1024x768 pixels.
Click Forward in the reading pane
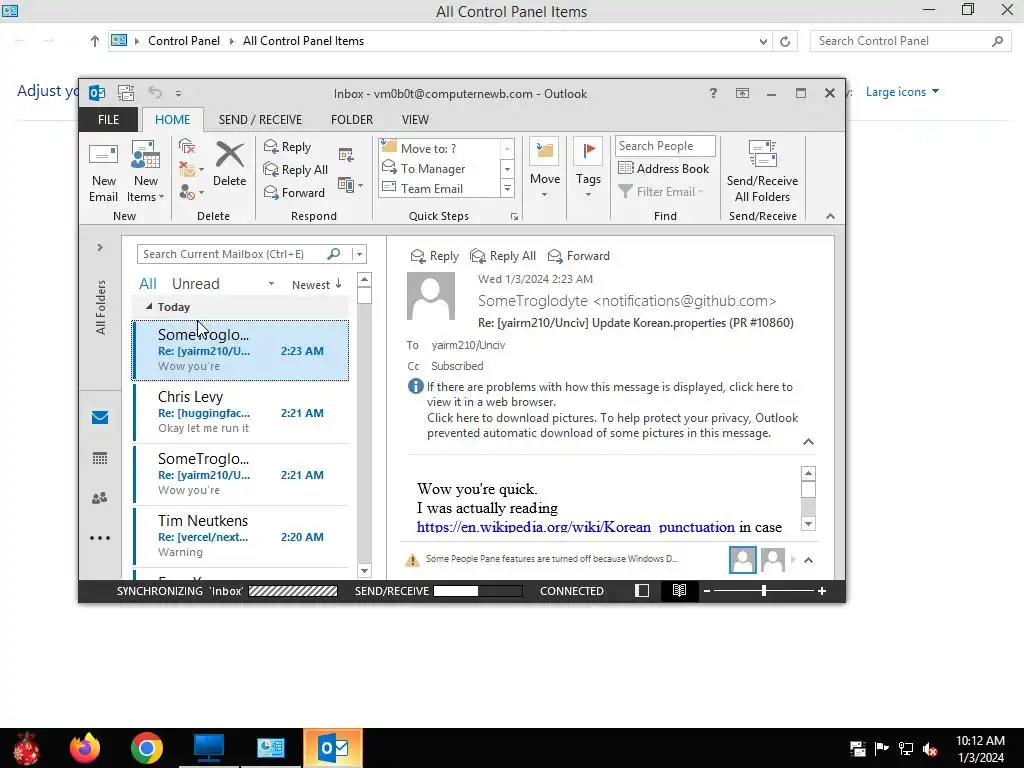pyautogui.click(x=579, y=256)
